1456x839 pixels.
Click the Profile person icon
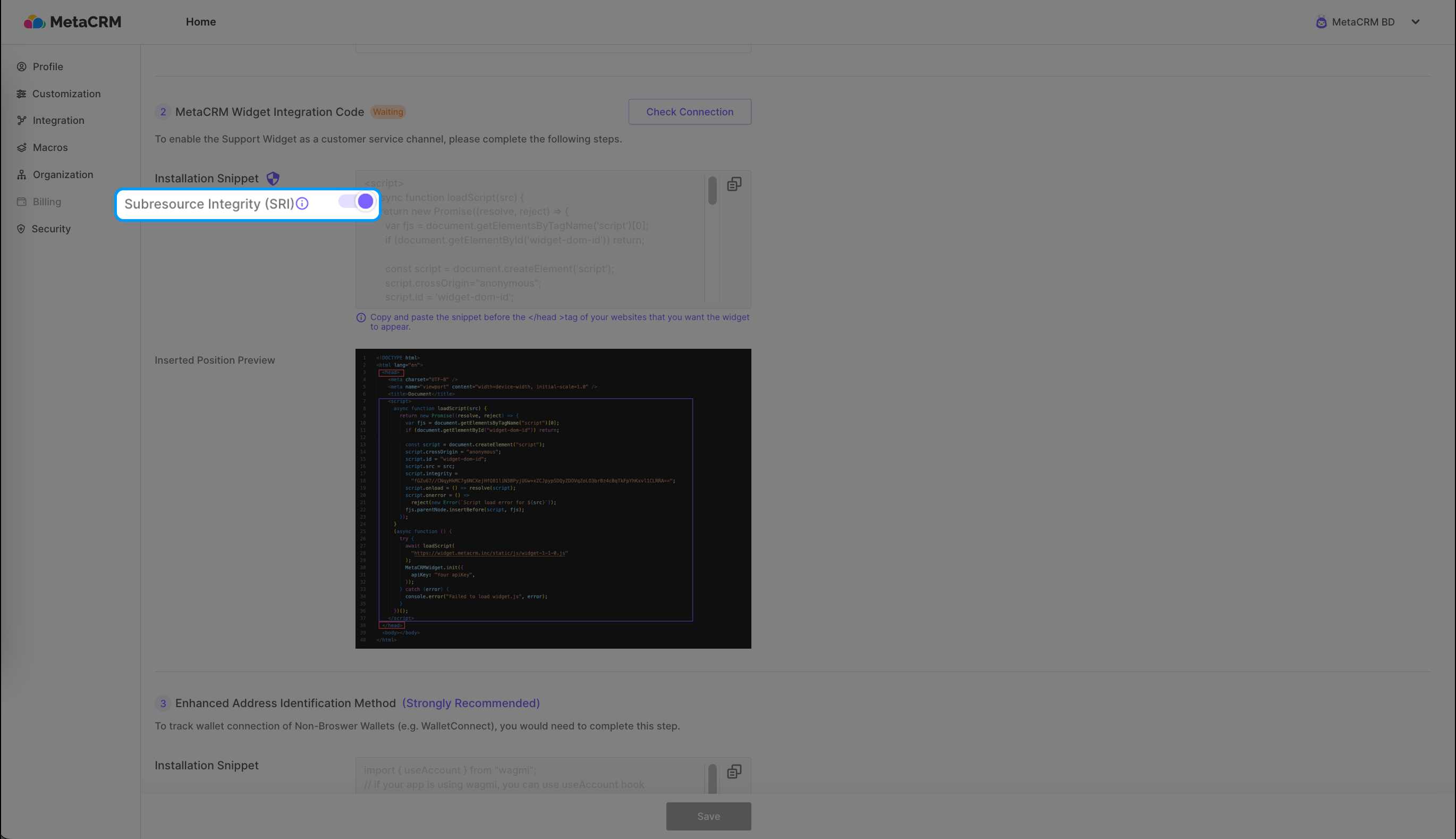[x=21, y=67]
